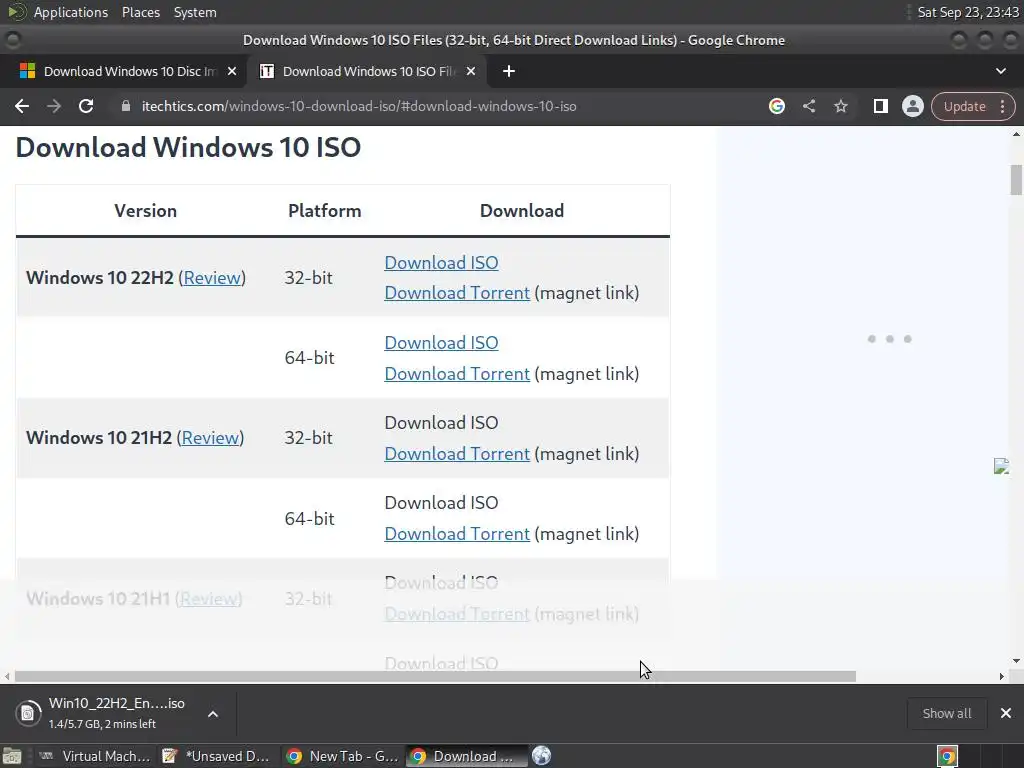Click scroll left arrow of horizontal scrollbar
The image size is (1024, 768).
point(7,677)
